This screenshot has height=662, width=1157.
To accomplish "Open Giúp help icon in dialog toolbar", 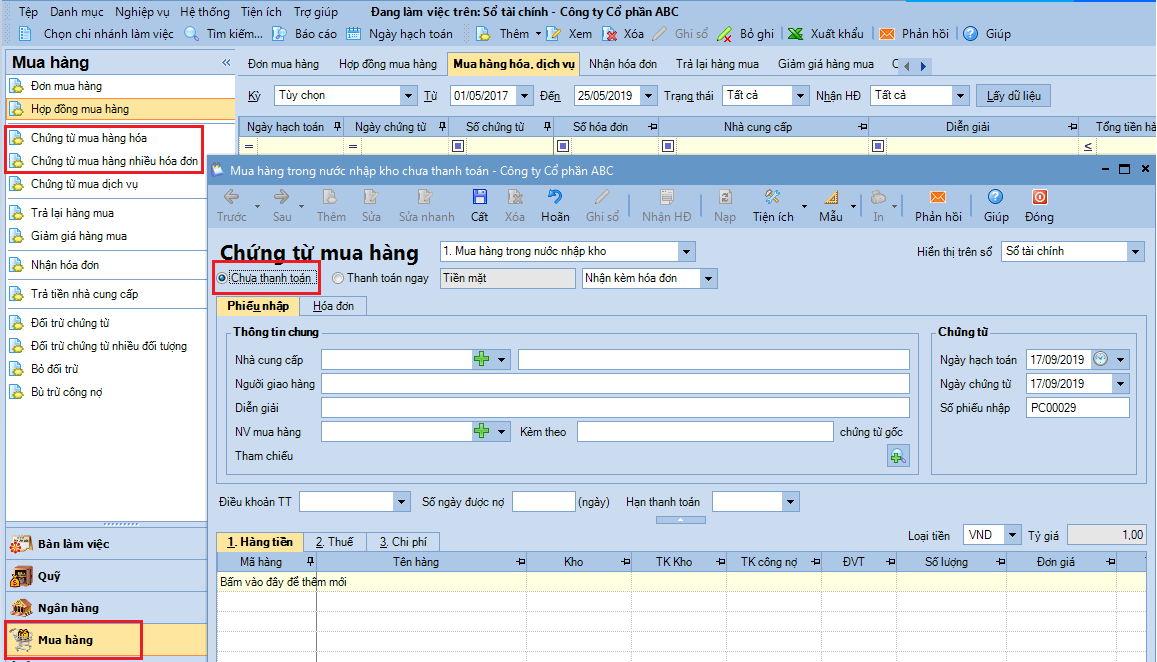I will coord(995,197).
